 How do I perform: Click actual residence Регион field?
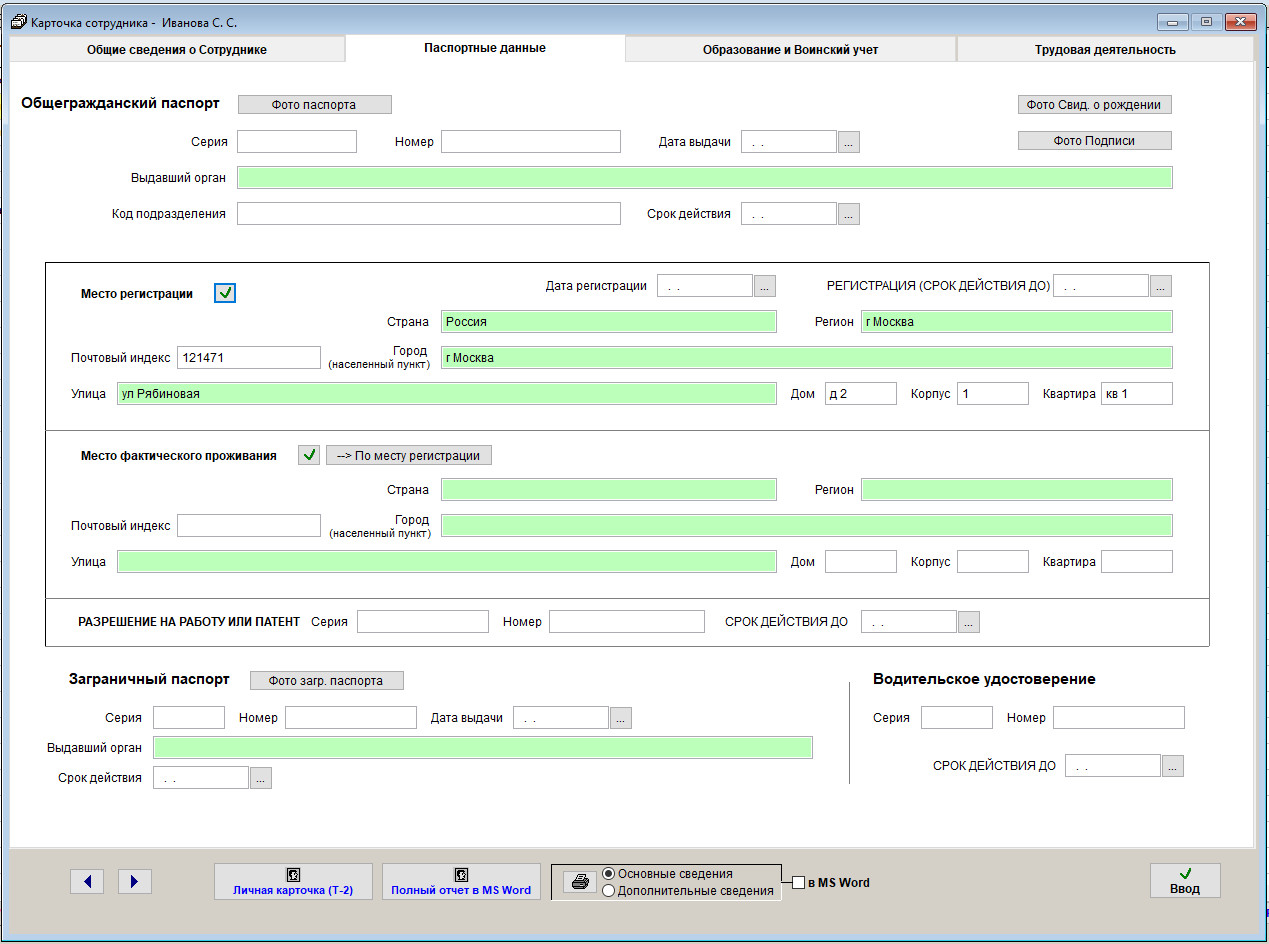(1017, 489)
